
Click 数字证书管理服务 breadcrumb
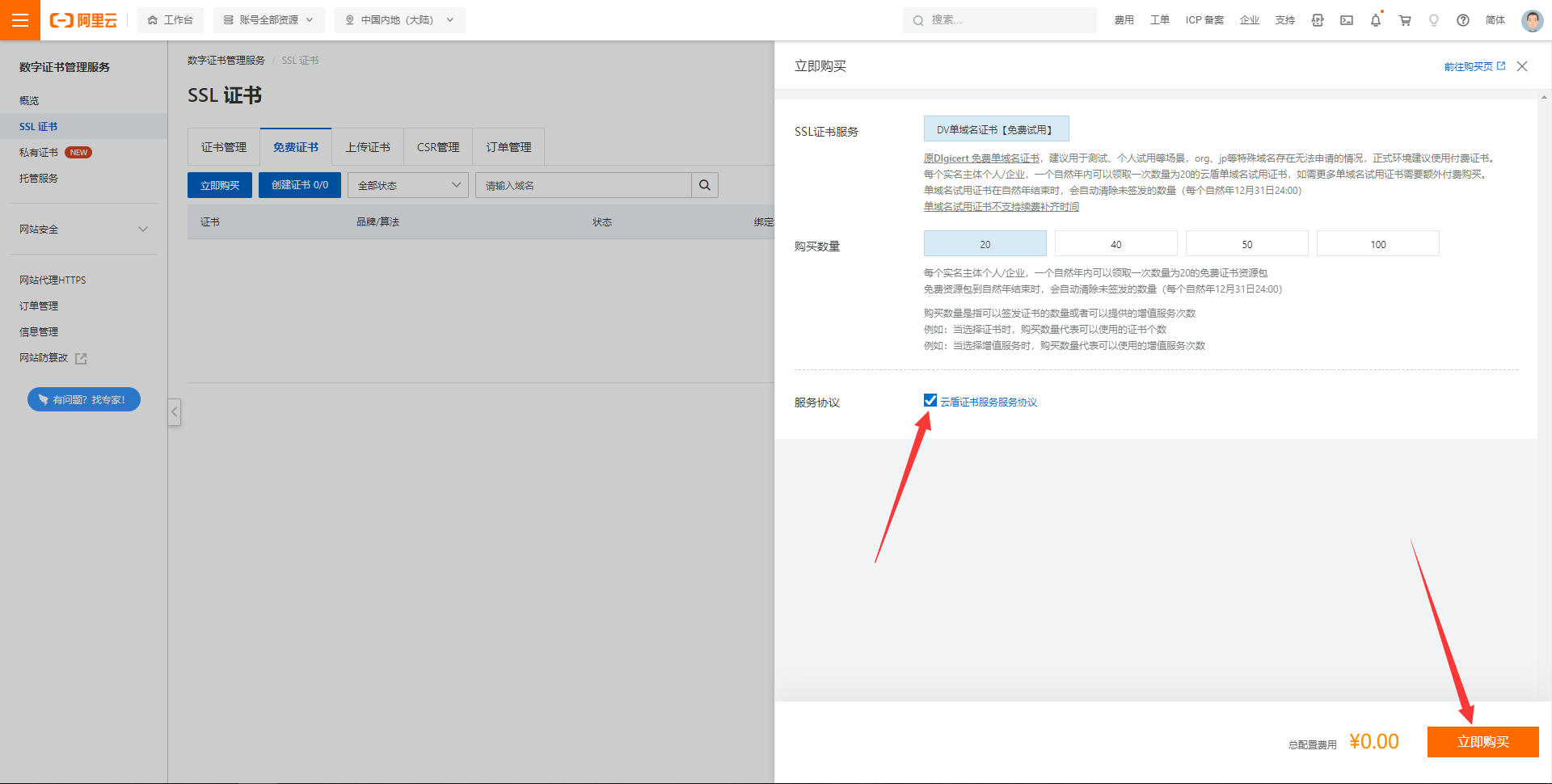click(x=226, y=61)
